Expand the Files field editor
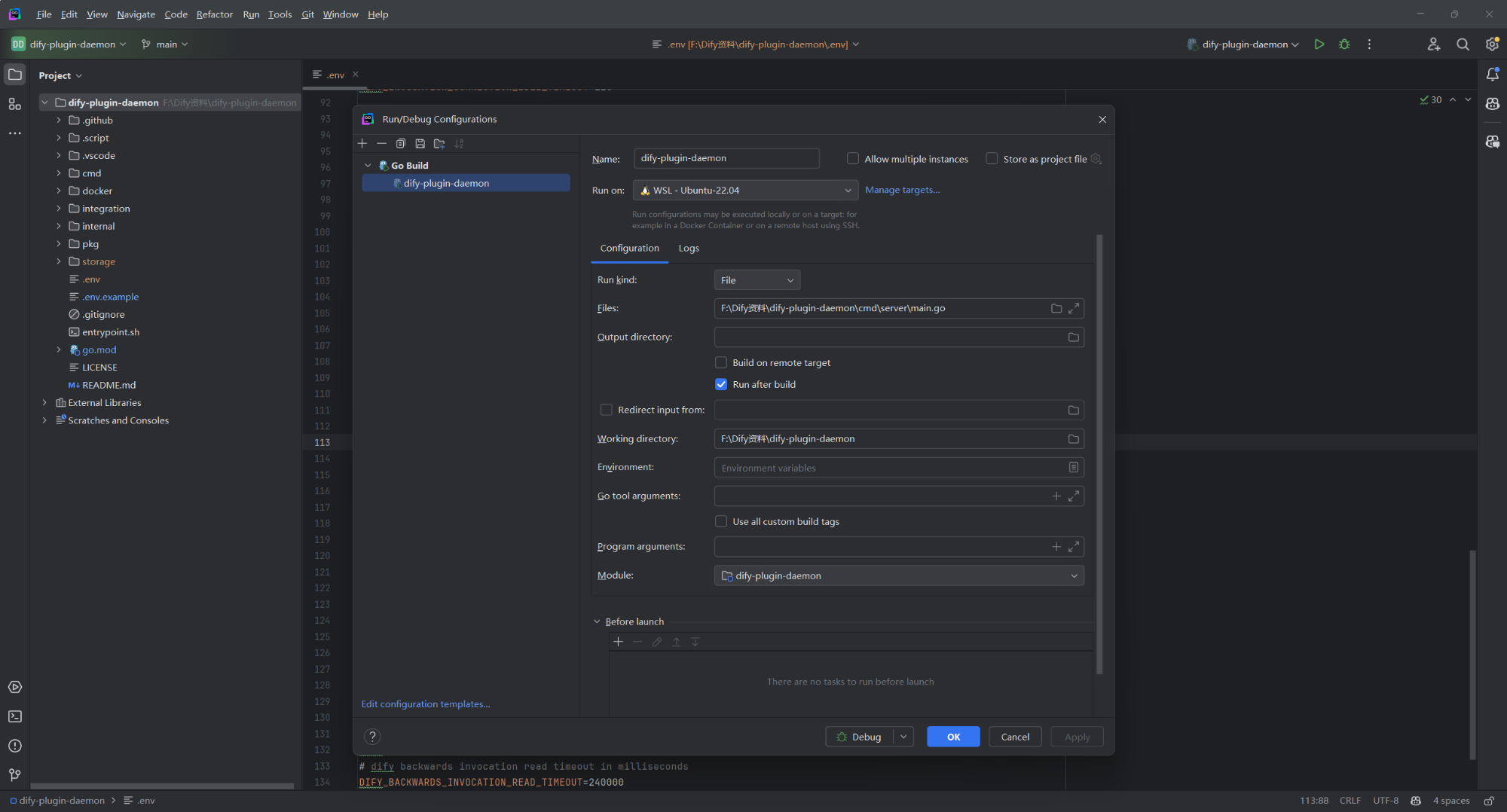This screenshot has height=812, width=1507. point(1074,308)
